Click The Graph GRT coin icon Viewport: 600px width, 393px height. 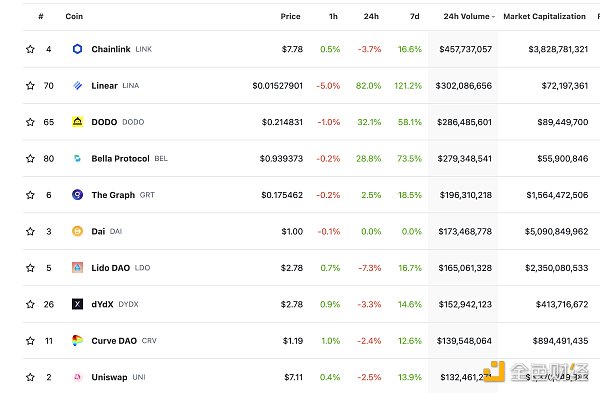tap(77, 195)
